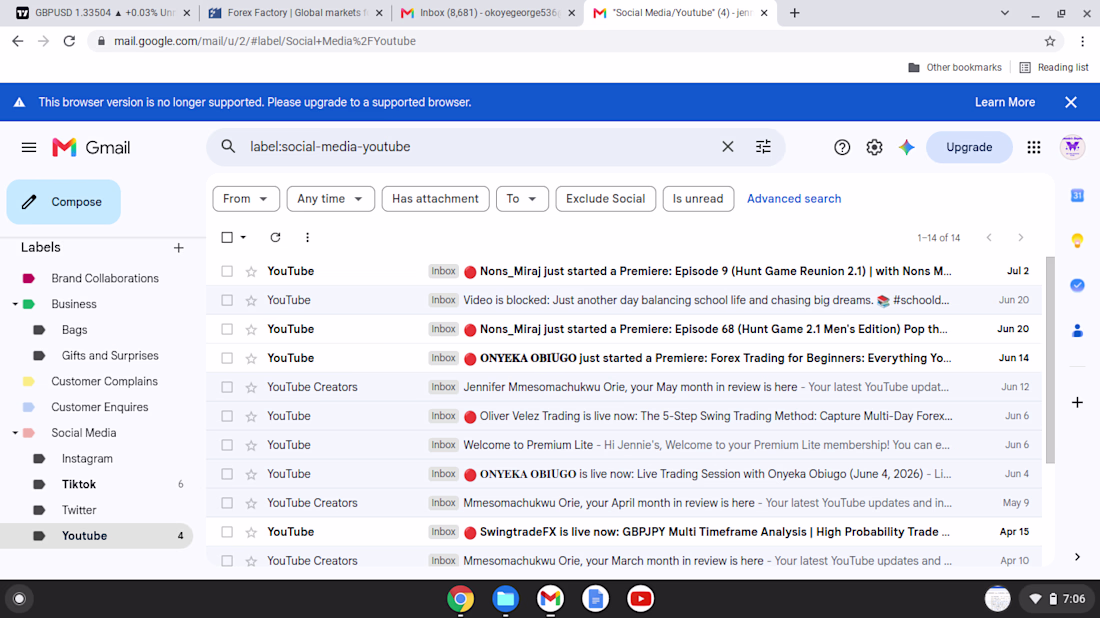Toggle the Is unread filter chip

697,199
